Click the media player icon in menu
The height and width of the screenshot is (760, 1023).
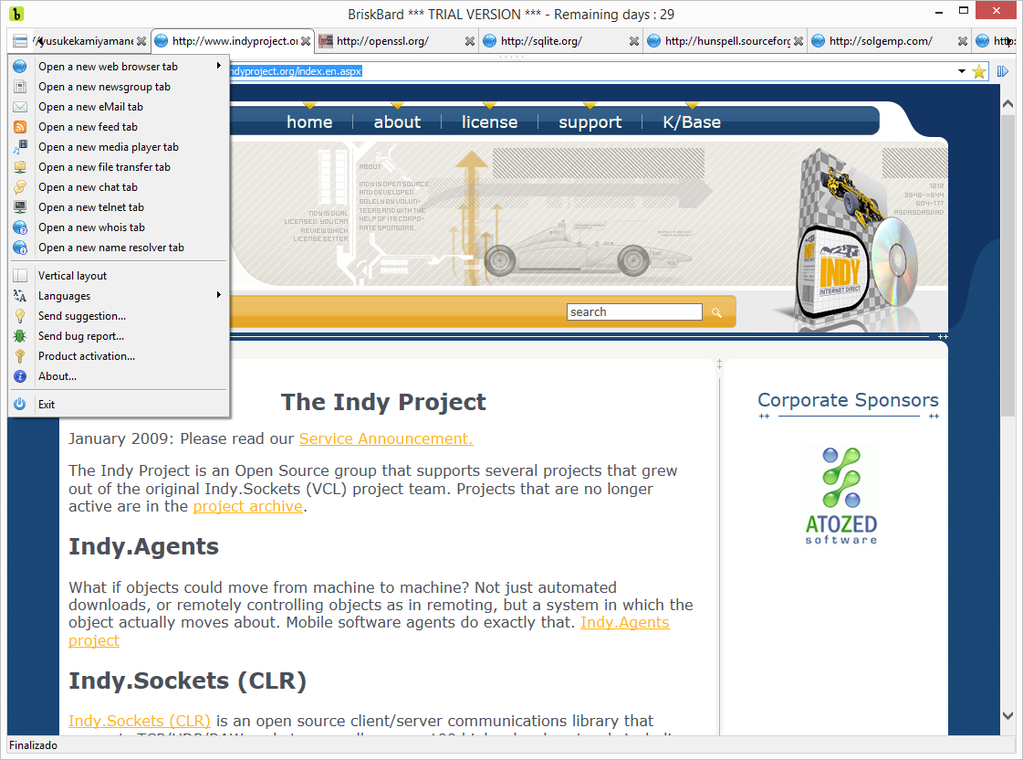pos(20,147)
